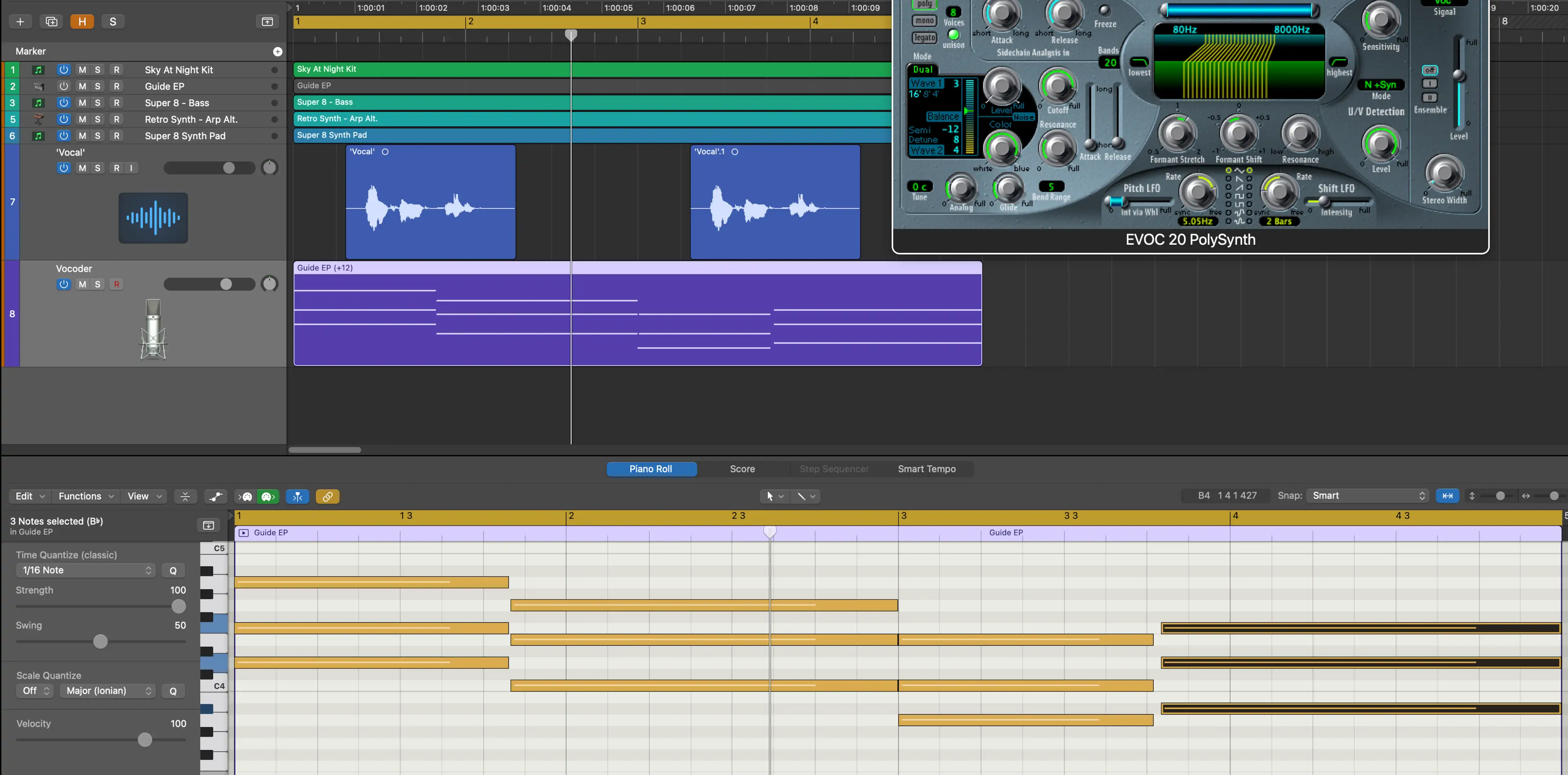The width and height of the screenshot is (1568, 775).
Task: Expand the Functions menu in Piano Roll
Action: click(84, 496)
